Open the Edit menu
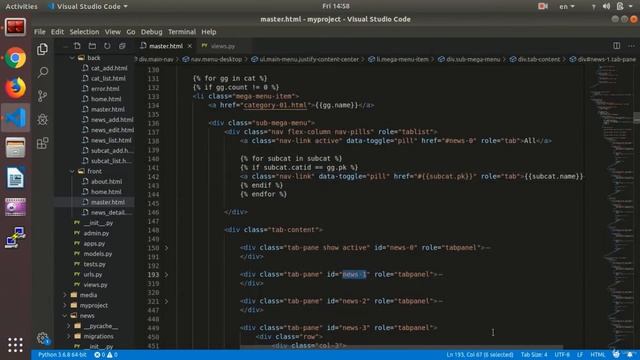Image resolution: width=640 pixels, height=360 pixels. (57, 32)
